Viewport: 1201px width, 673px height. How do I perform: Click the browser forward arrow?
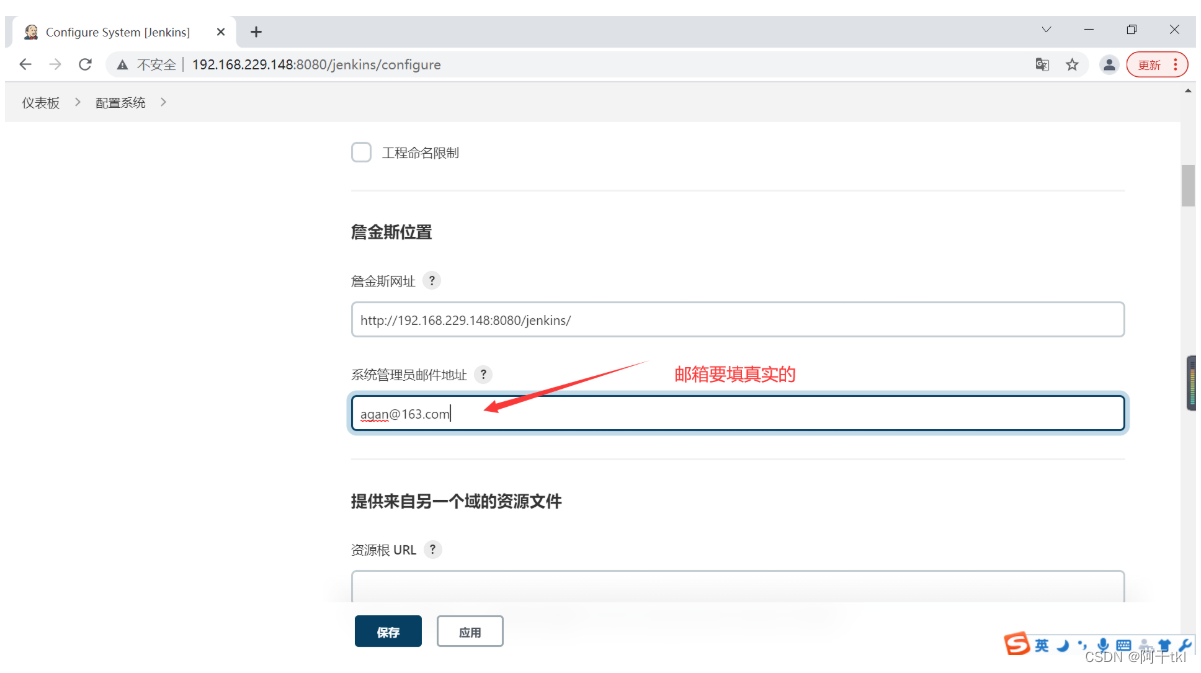55,64
